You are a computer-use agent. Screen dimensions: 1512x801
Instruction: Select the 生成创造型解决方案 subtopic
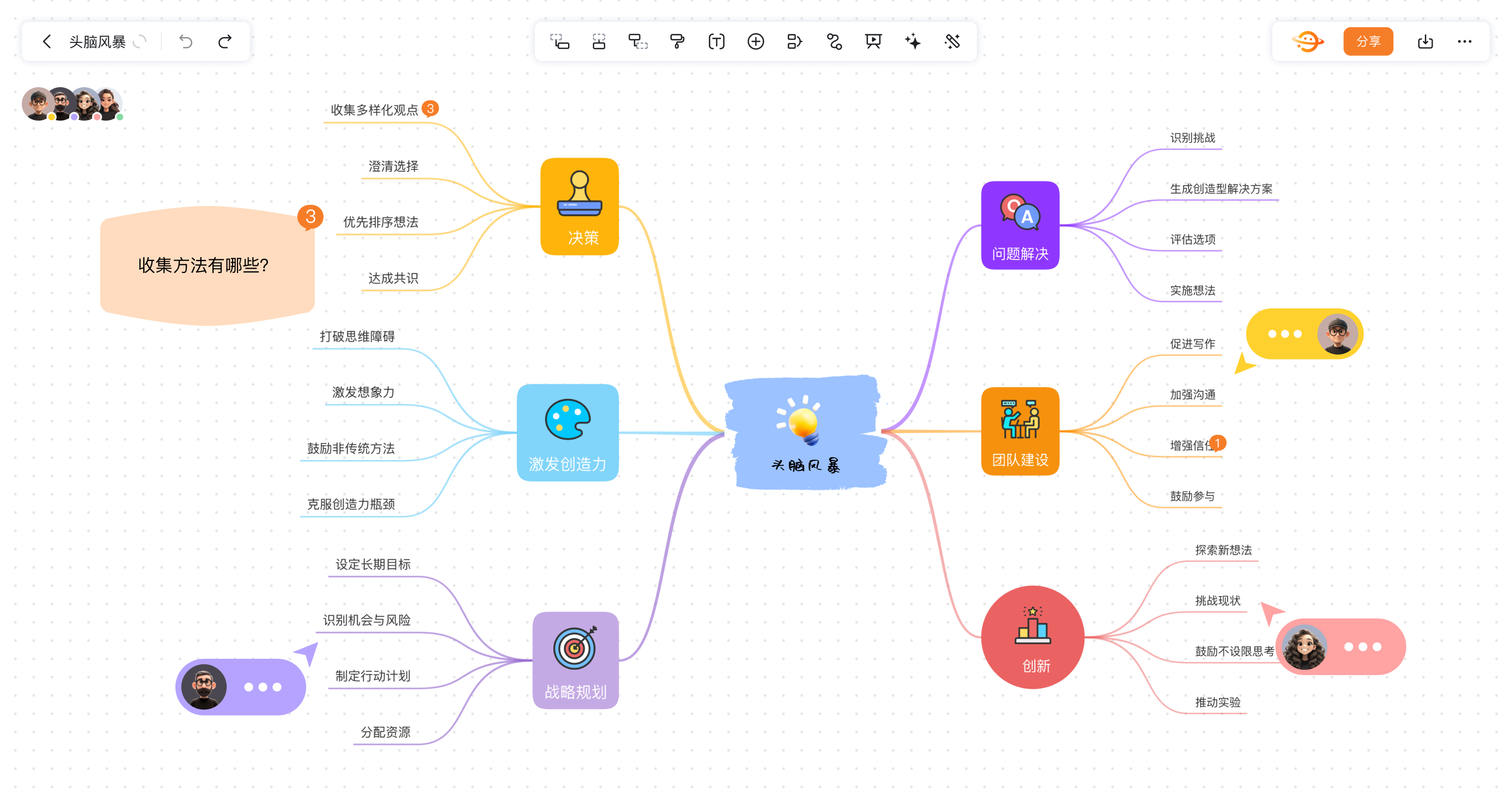click(x=1221, y=189)
